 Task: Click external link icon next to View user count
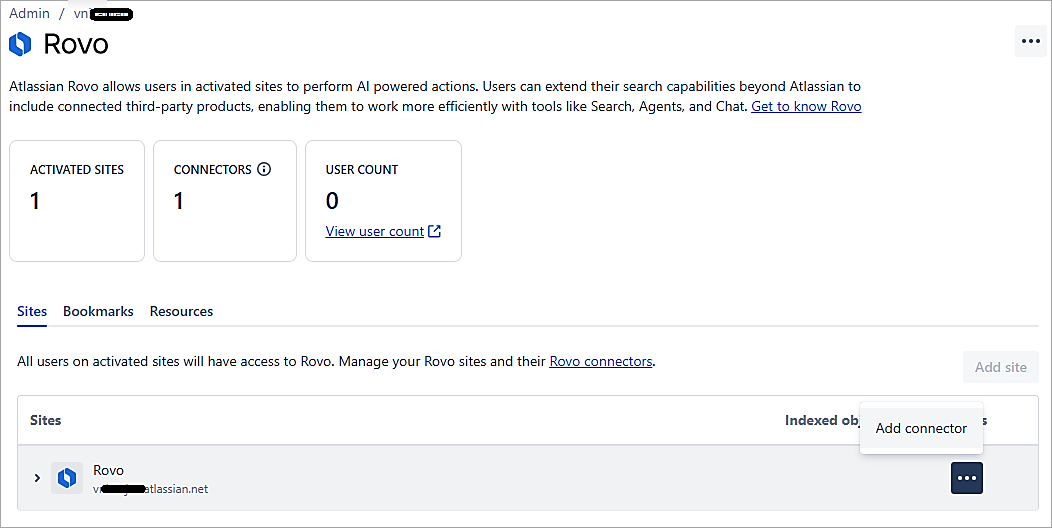pyautogui.click(x=435, y=231)
